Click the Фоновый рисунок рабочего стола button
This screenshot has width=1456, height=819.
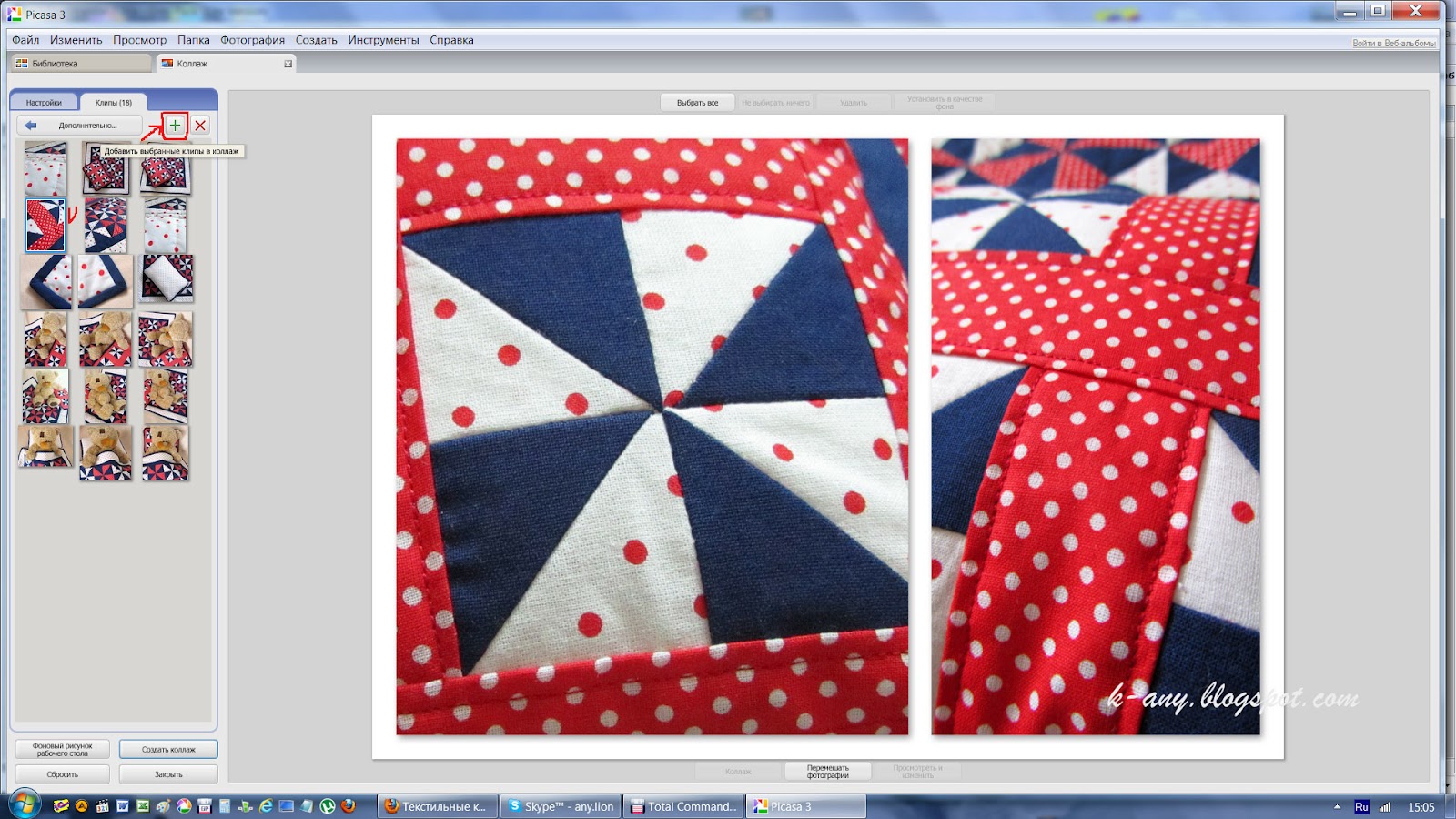[x=63, y=750]
